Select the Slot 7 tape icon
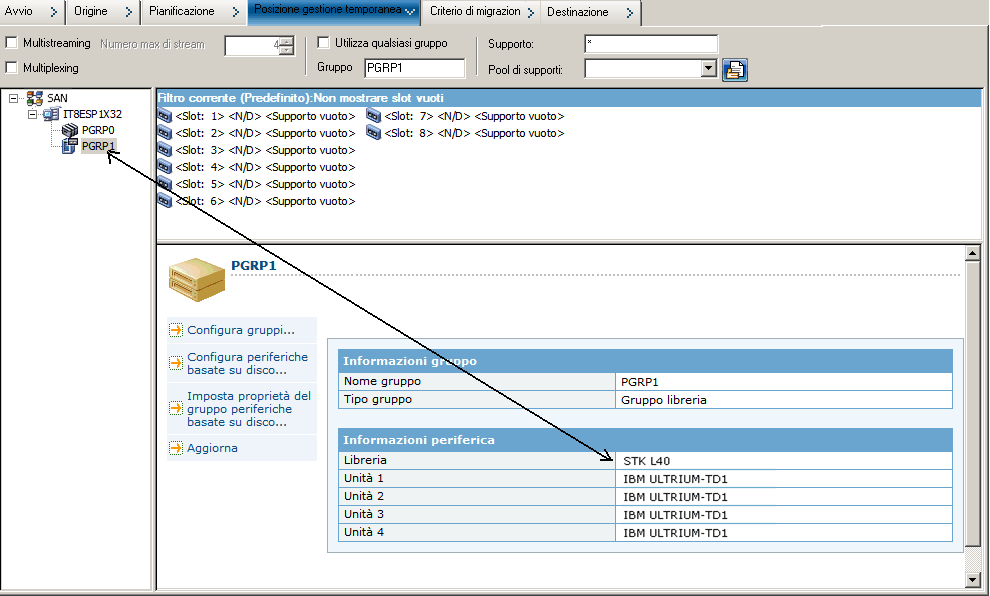 374,116
